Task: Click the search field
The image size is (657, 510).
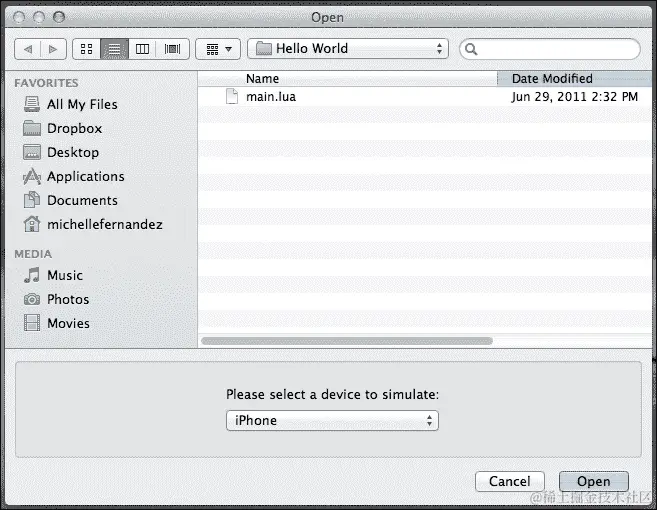Action: point(550,49)
